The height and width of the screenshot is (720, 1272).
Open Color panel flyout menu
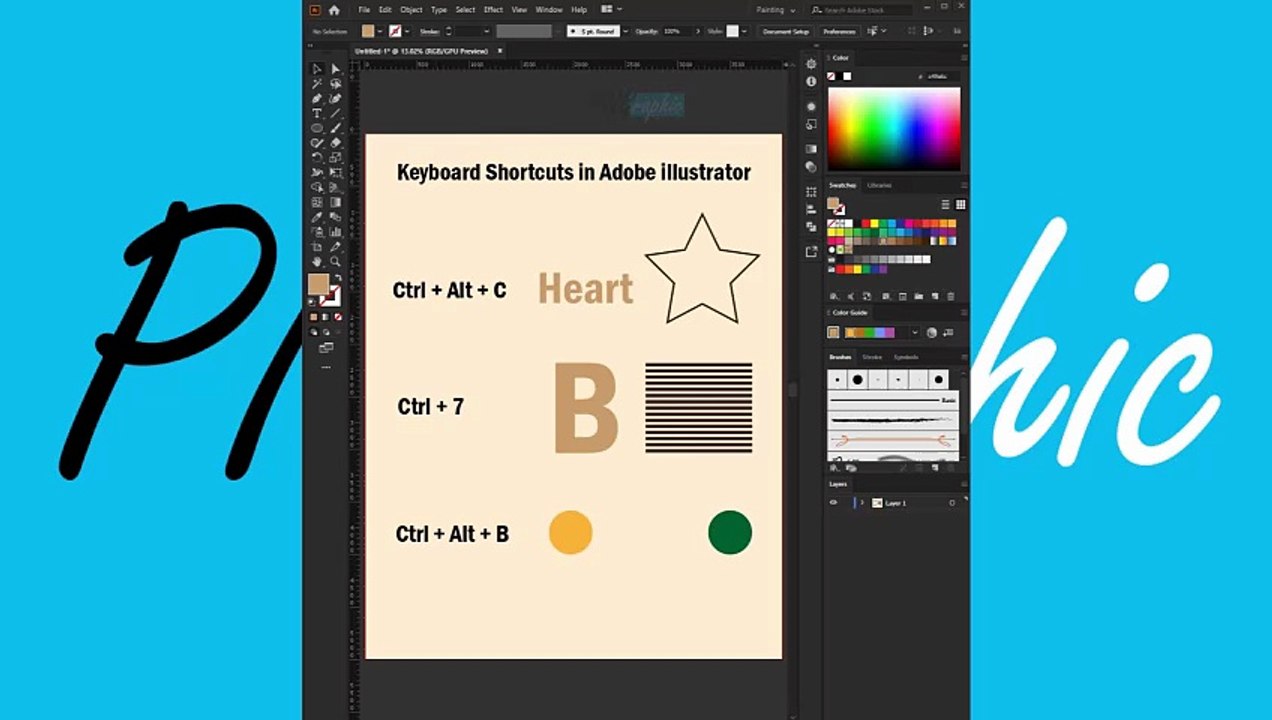(x=964, y=58)
